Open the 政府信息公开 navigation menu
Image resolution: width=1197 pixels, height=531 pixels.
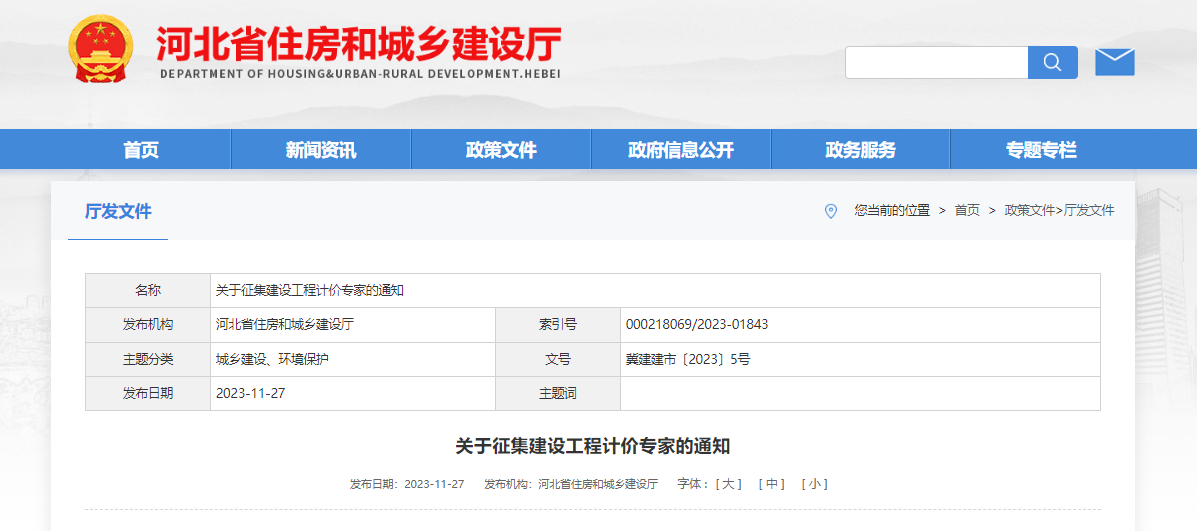681,150
